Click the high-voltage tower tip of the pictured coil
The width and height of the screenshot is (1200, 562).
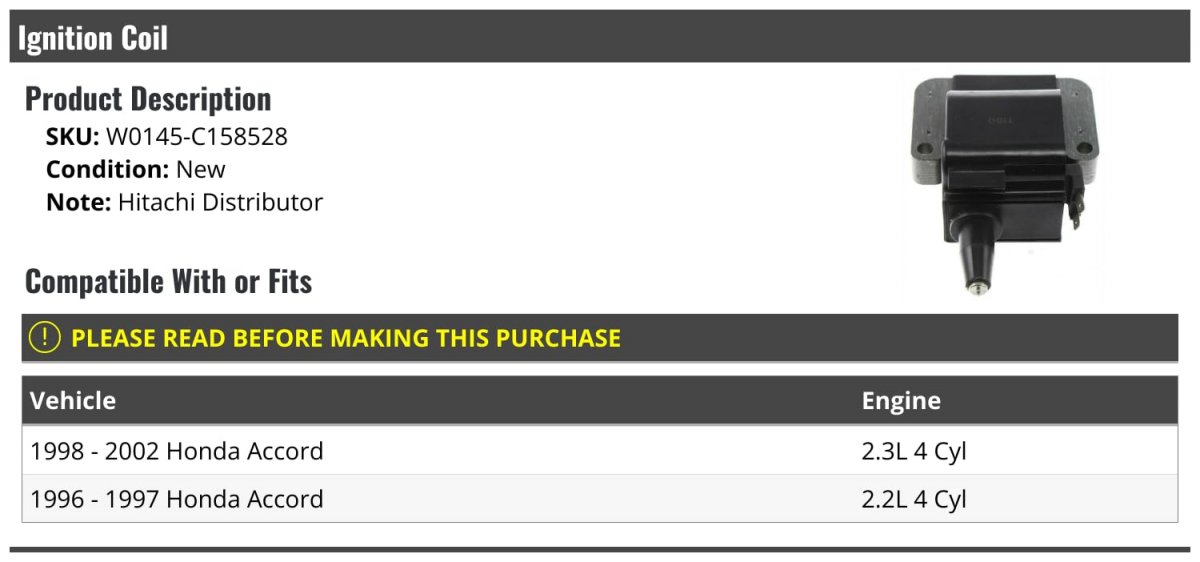pyautogui.click(x=974, y=286)
